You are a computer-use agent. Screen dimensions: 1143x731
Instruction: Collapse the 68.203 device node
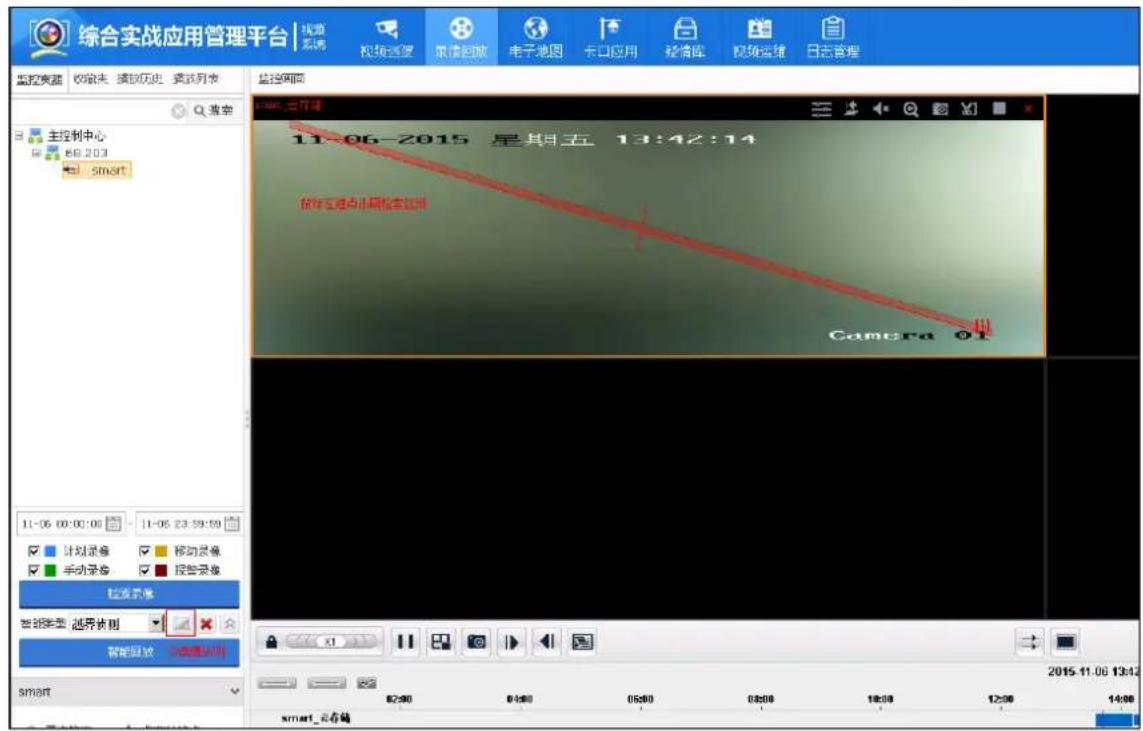point(36,152)
